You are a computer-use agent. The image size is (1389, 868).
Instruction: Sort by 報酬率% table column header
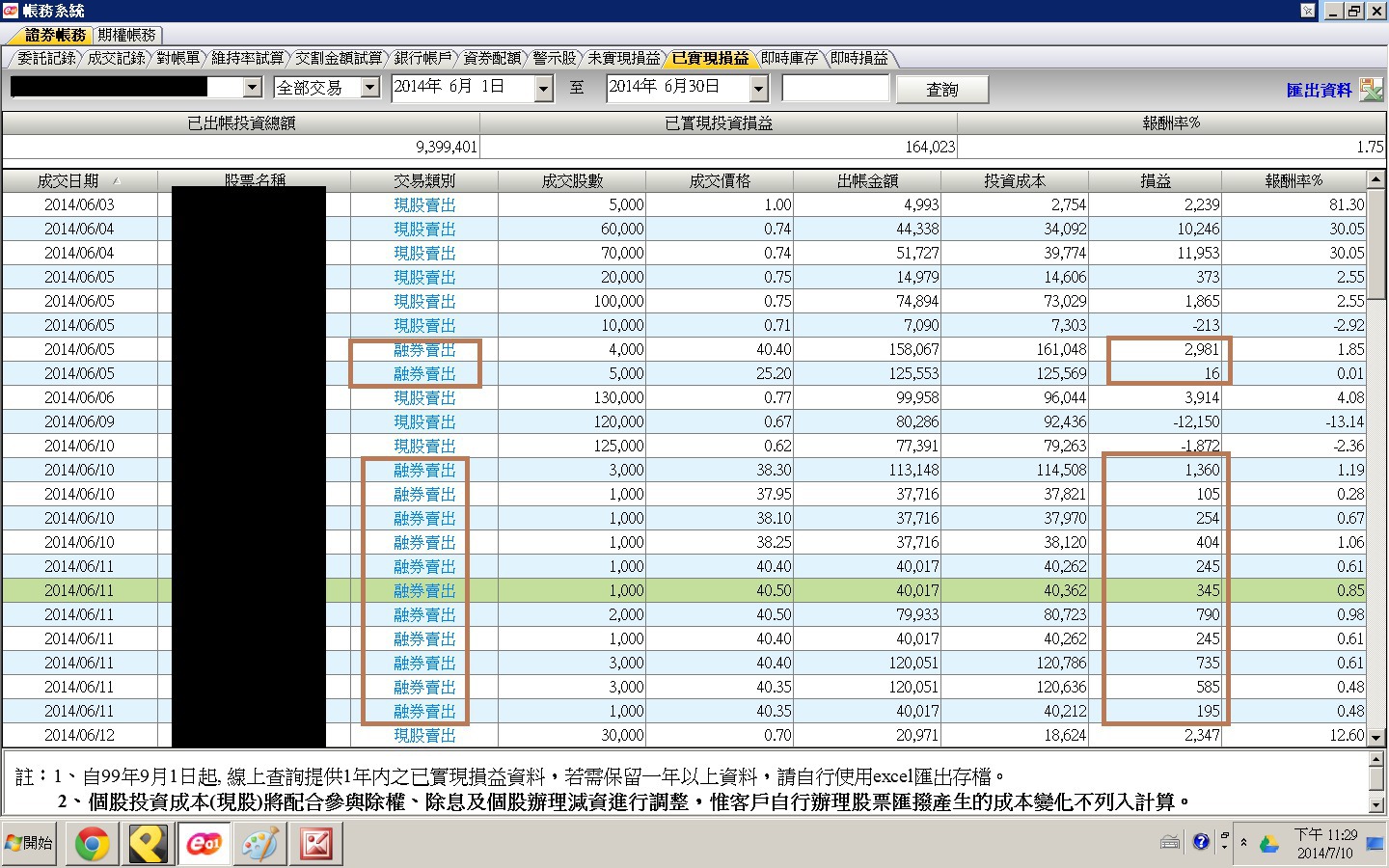tap(1294, 180)
